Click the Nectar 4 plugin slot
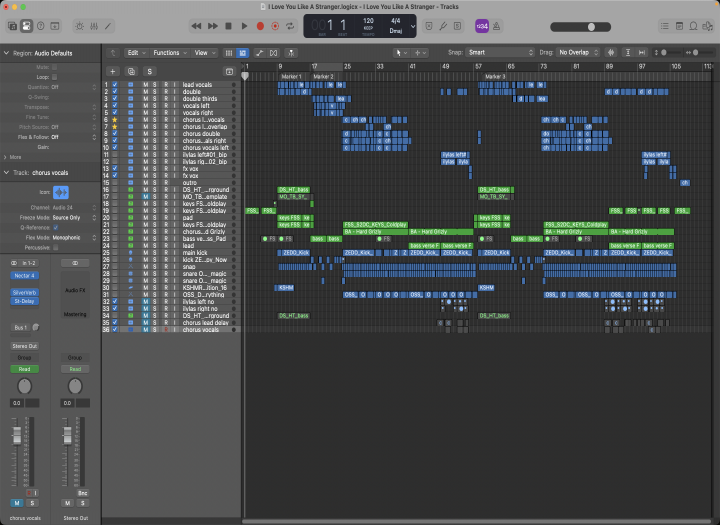 (24, 275)
